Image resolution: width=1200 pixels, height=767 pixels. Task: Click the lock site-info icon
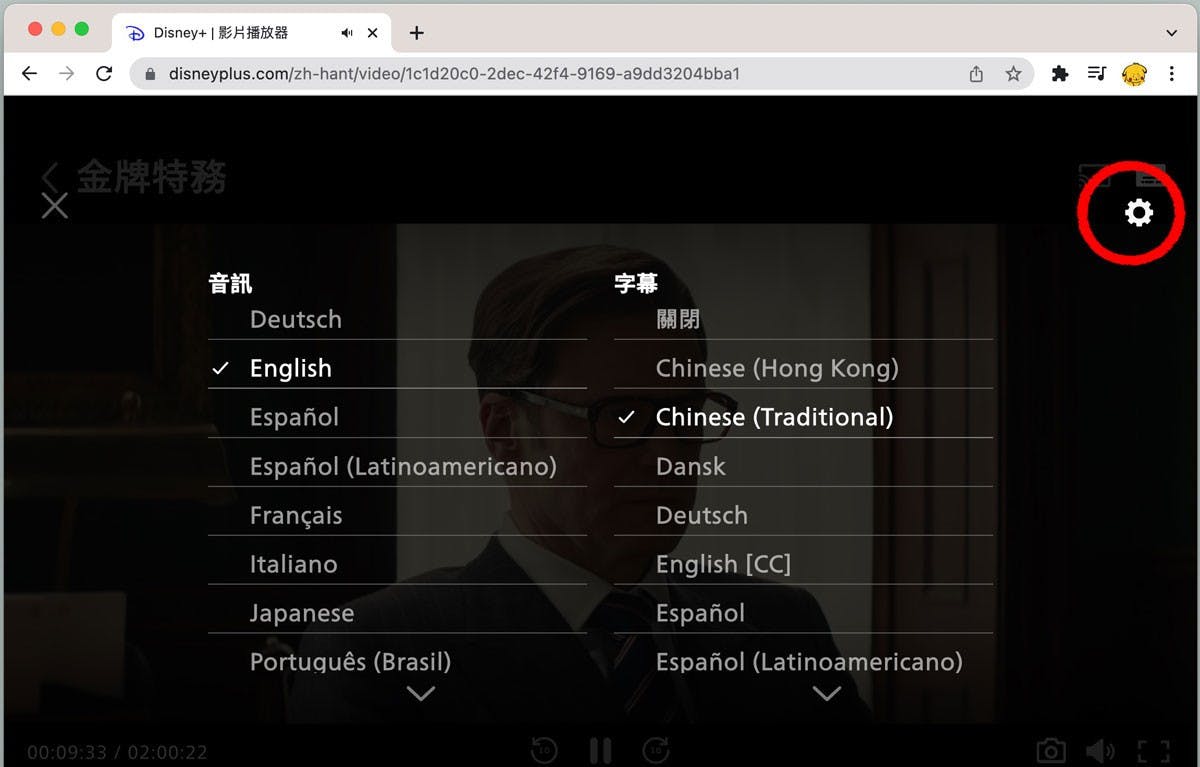point(151,74)
